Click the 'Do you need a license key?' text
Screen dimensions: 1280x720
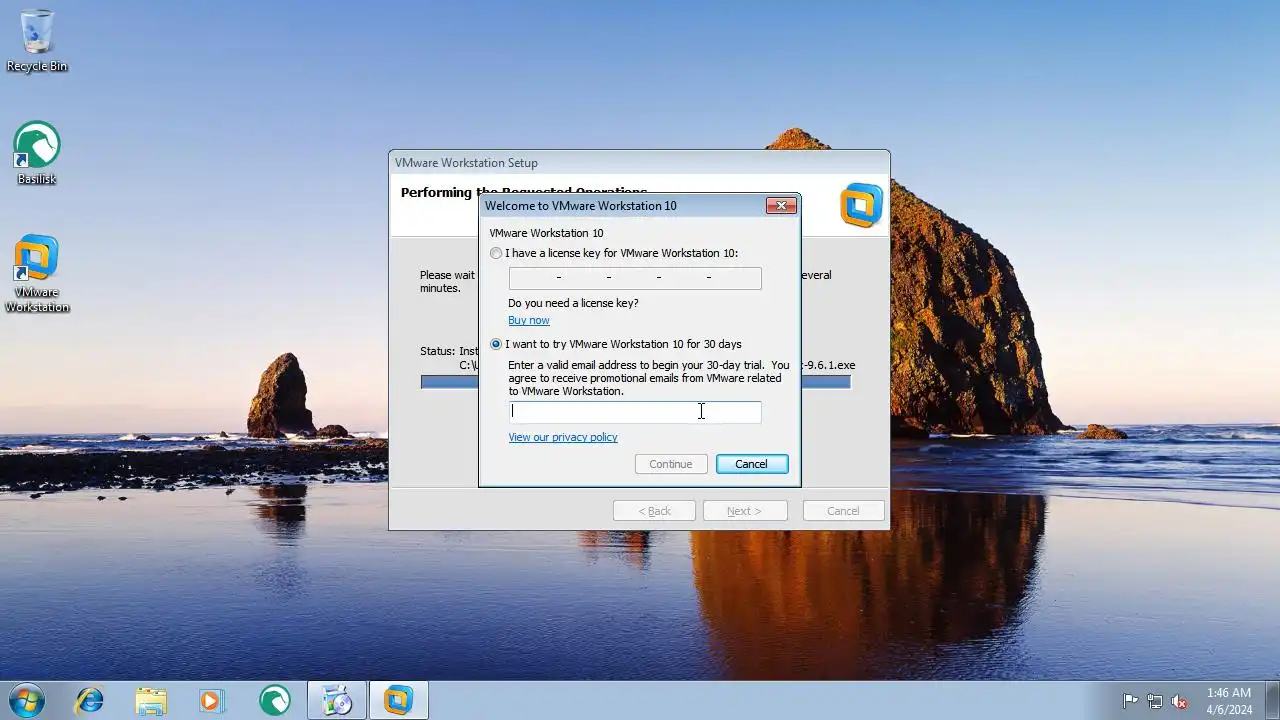coord(573,303)
